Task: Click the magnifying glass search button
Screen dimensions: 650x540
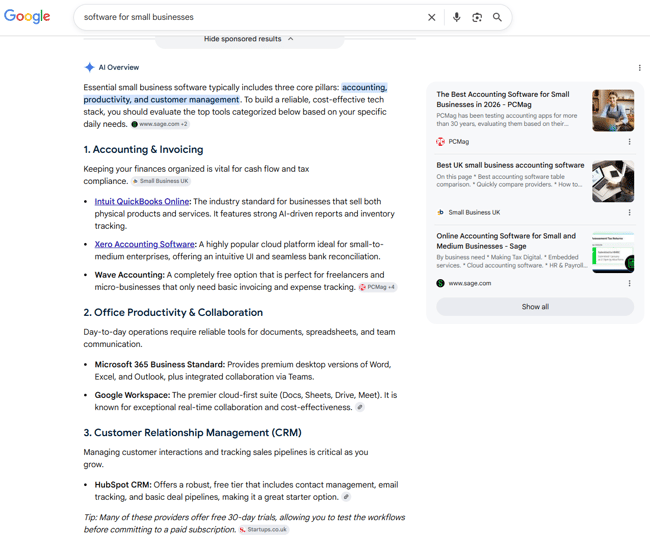Action: click(497, 17)
